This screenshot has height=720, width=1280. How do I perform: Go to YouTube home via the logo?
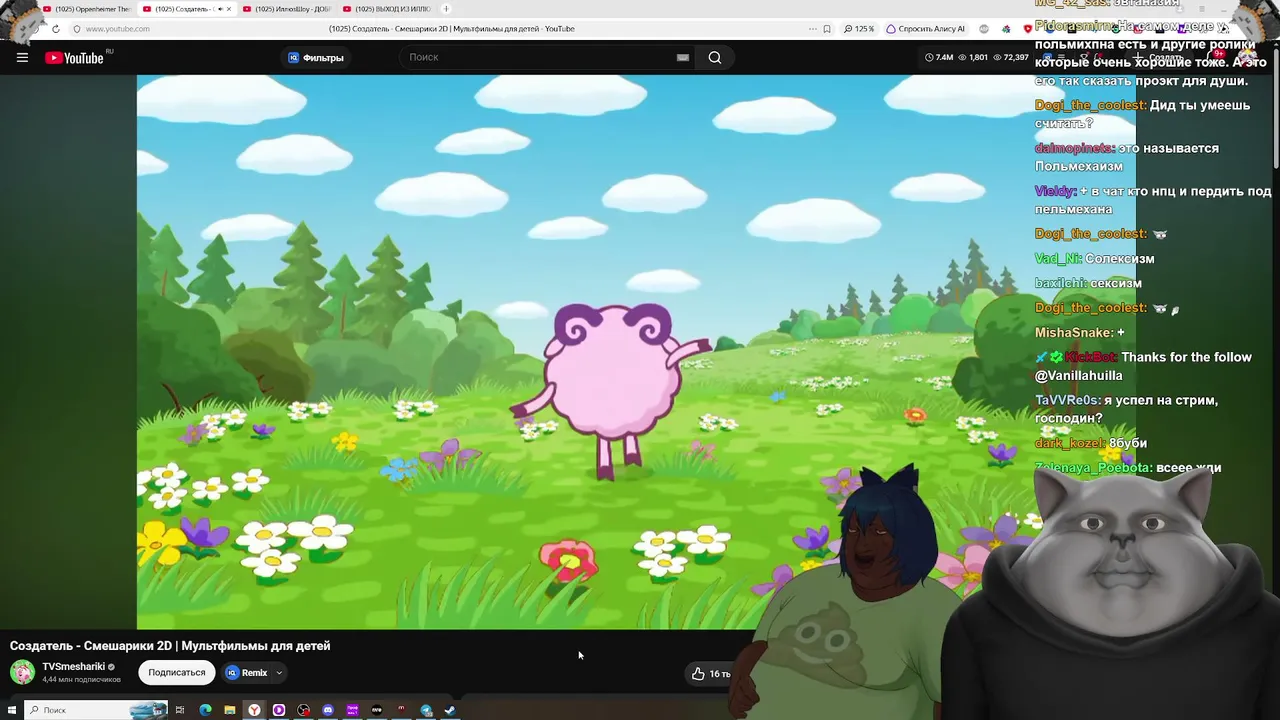click(75, 57)
